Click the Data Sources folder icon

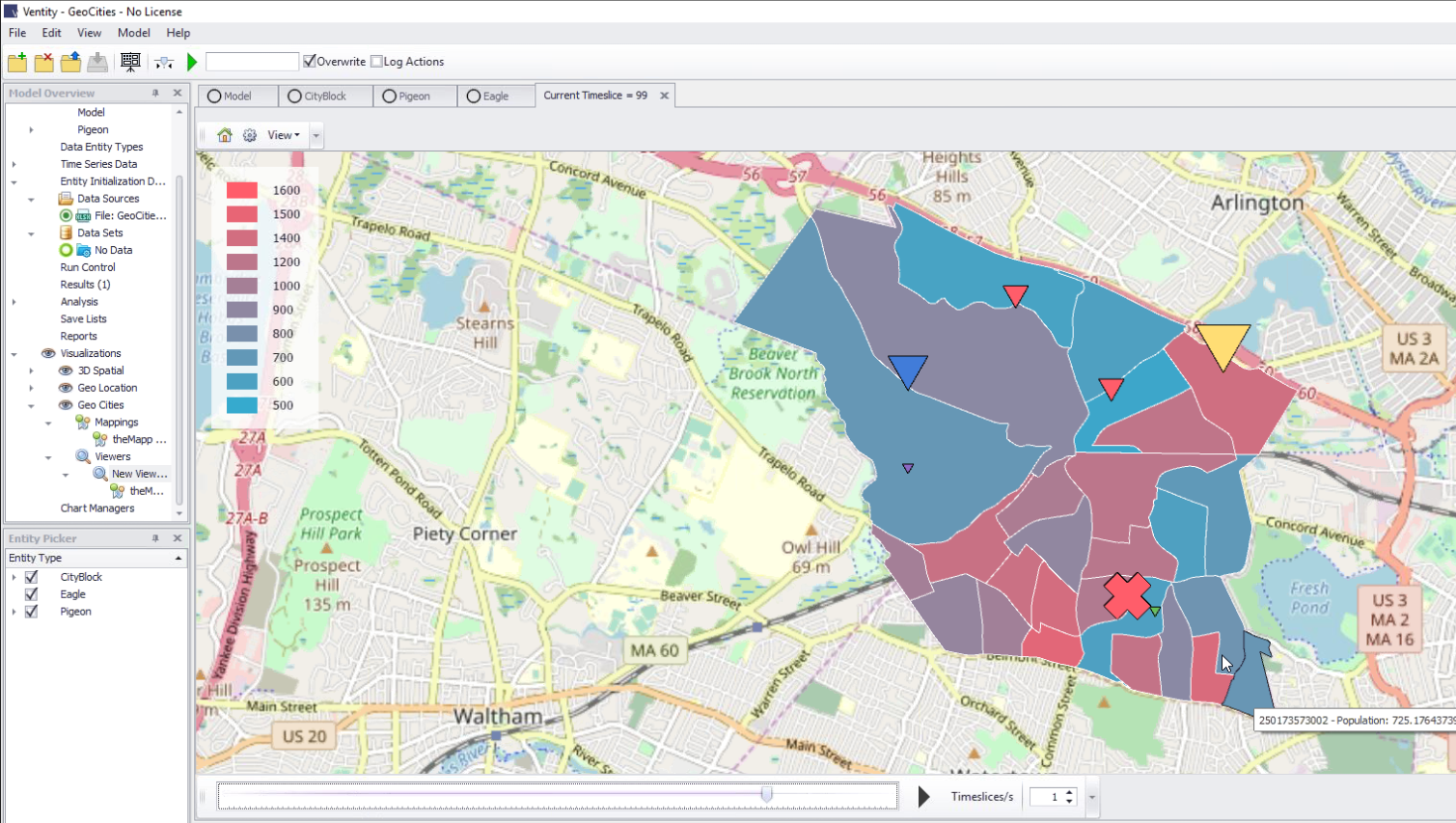tap(66, 199)
